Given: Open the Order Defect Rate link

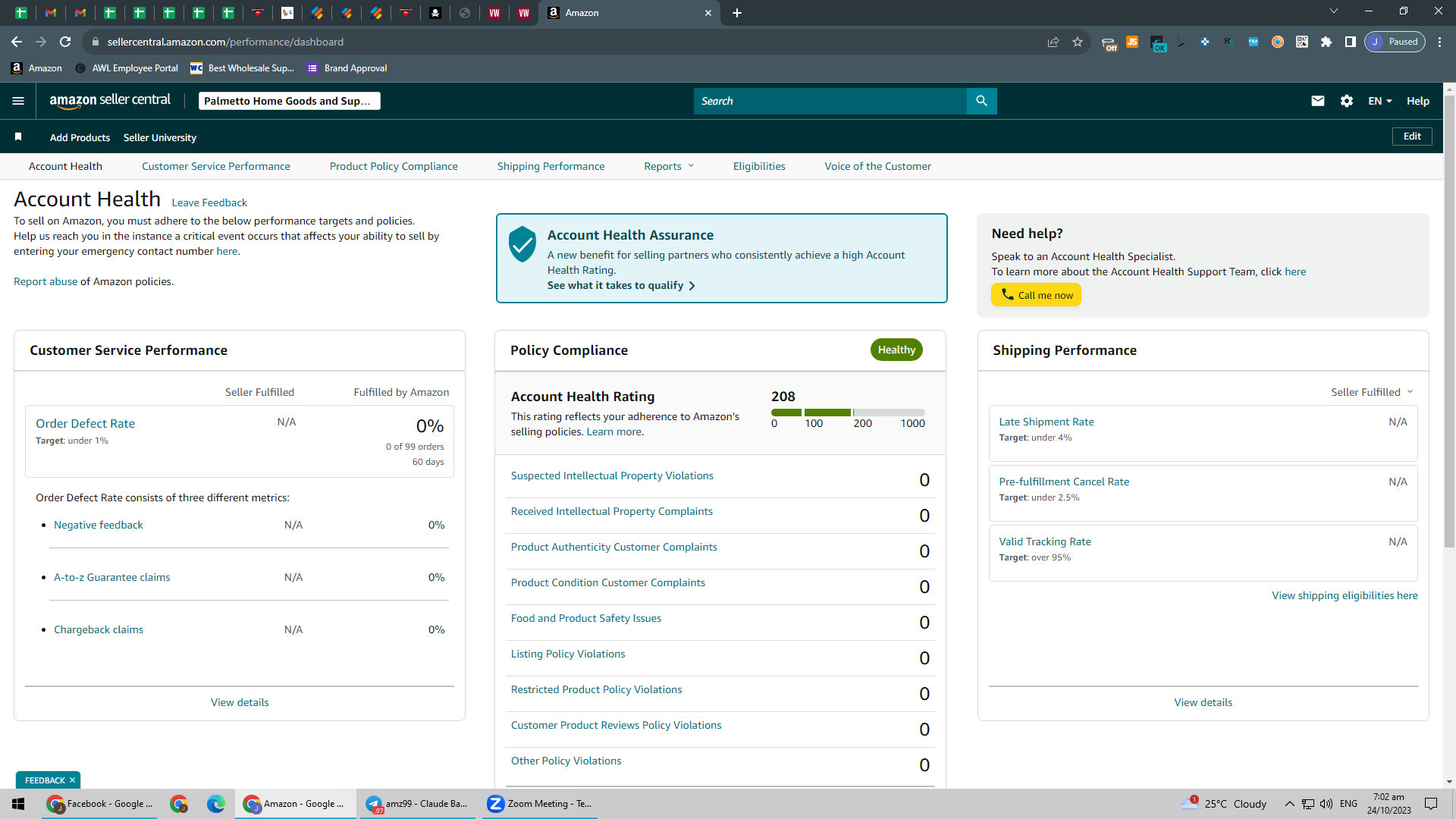Looking at the screenshot, I should point(85,423).
